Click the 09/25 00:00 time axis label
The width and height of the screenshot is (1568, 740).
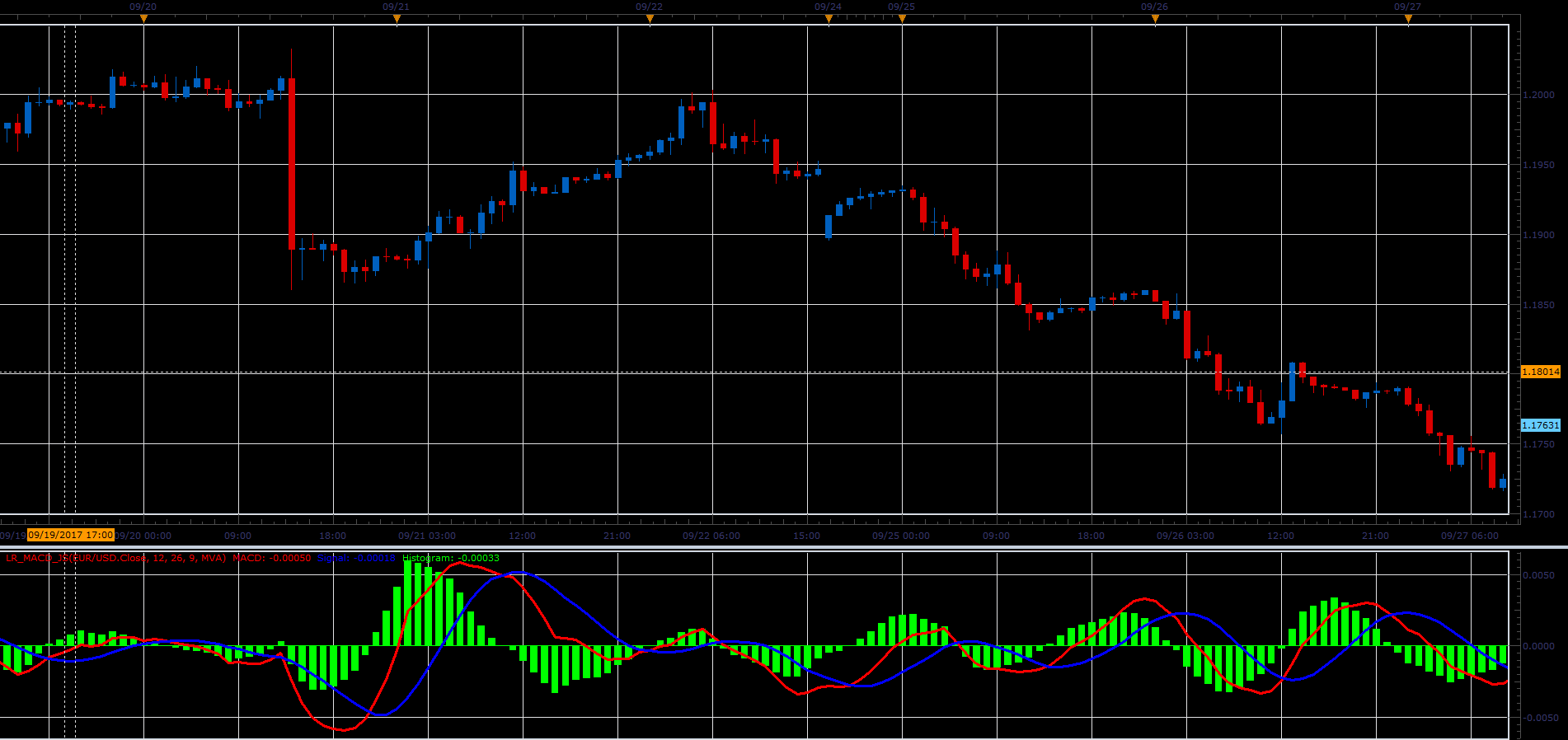[901, 536]
